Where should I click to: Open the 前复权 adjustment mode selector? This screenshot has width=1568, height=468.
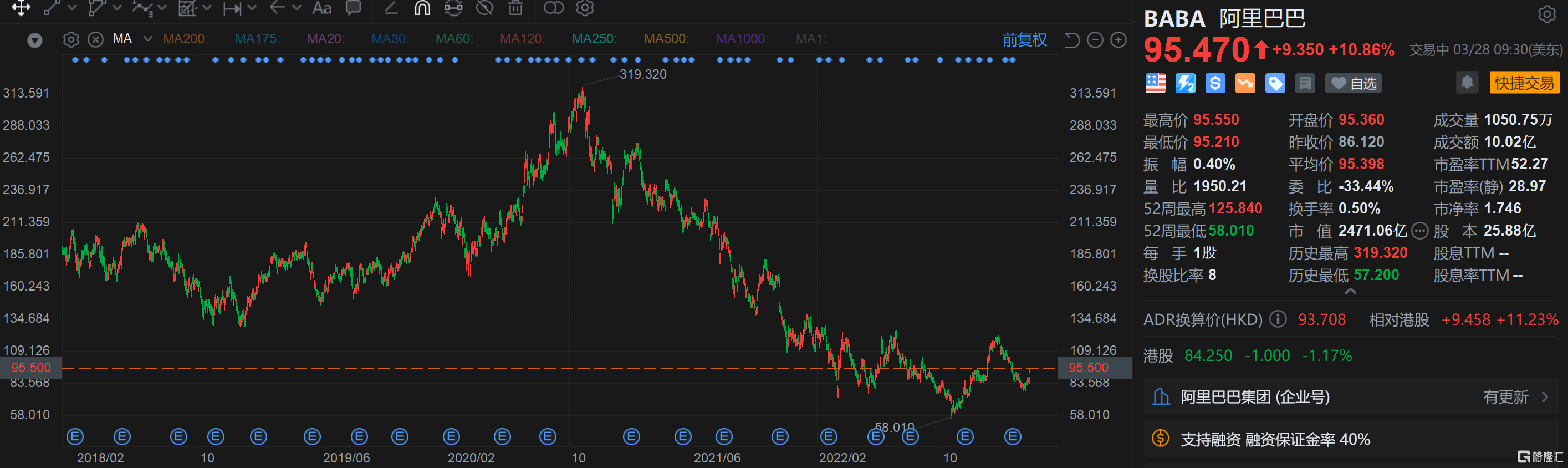coord(1024,40)
